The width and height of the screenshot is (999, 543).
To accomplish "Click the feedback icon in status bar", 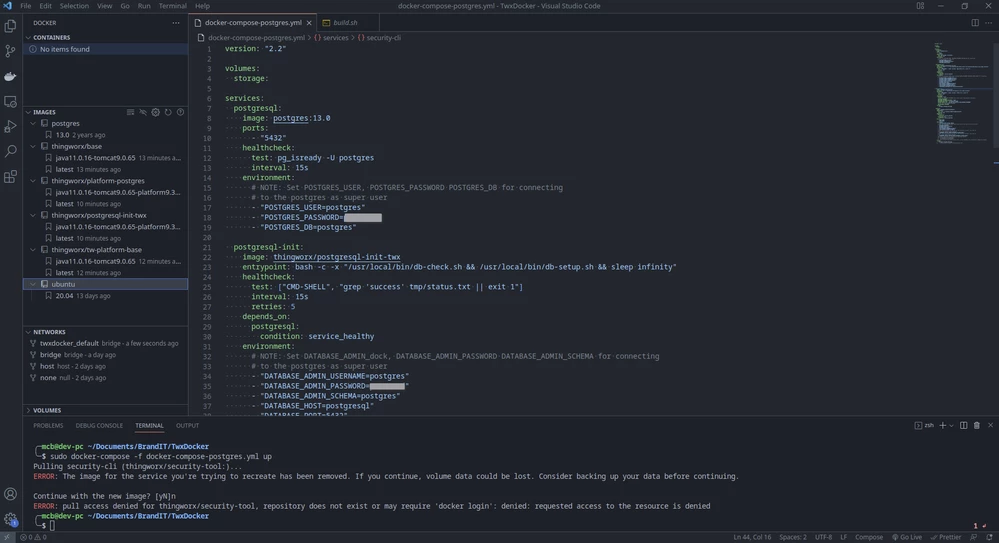I will pyautogui.click(x=974, y=537).
